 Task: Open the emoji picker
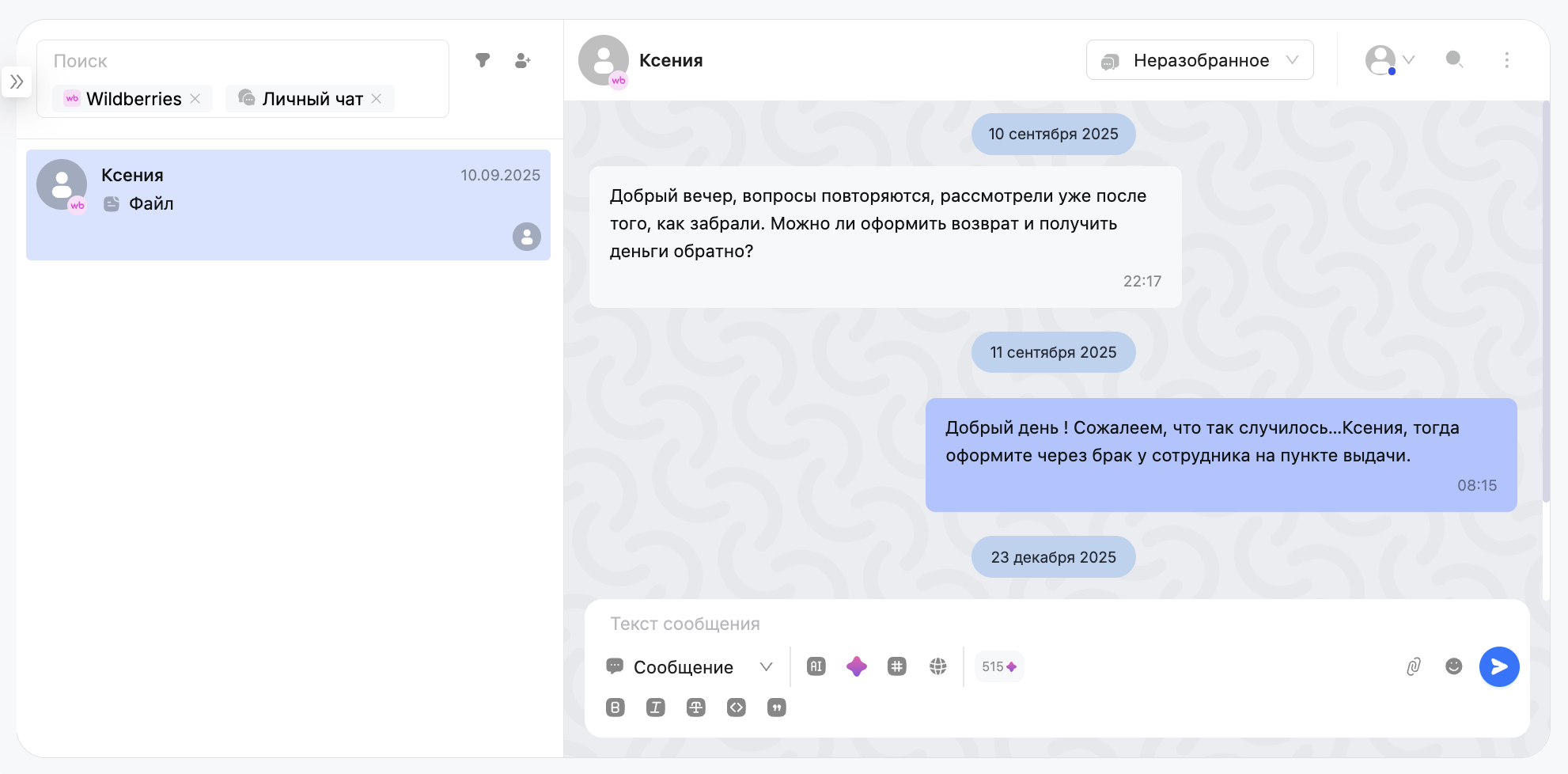1453,666
